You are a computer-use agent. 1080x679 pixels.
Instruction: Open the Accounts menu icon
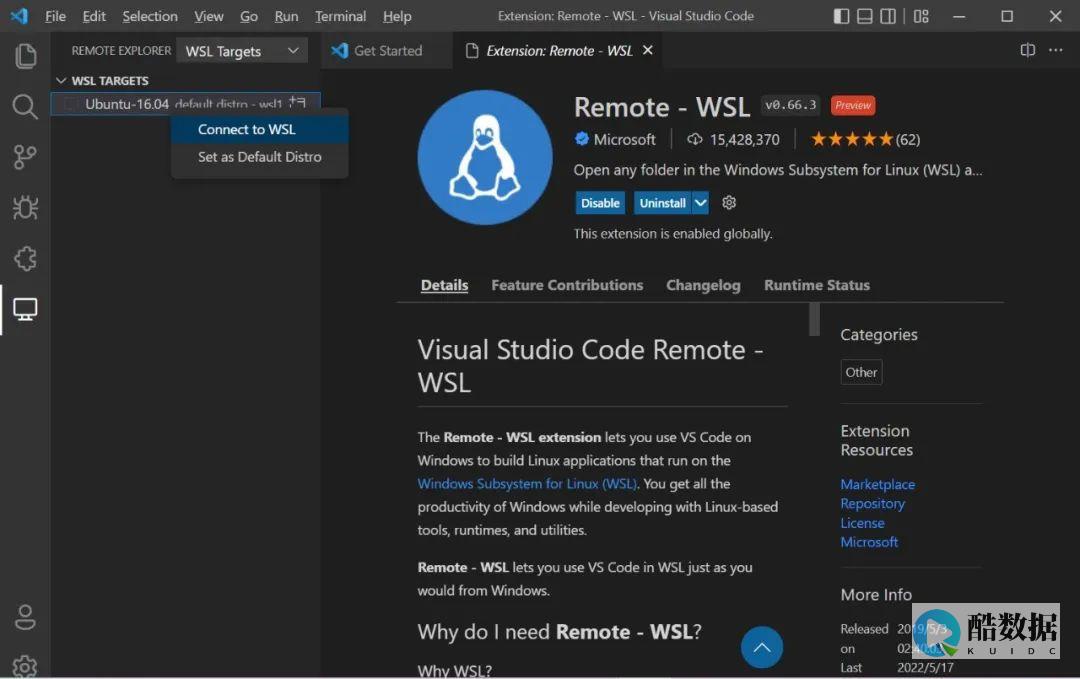25,617
